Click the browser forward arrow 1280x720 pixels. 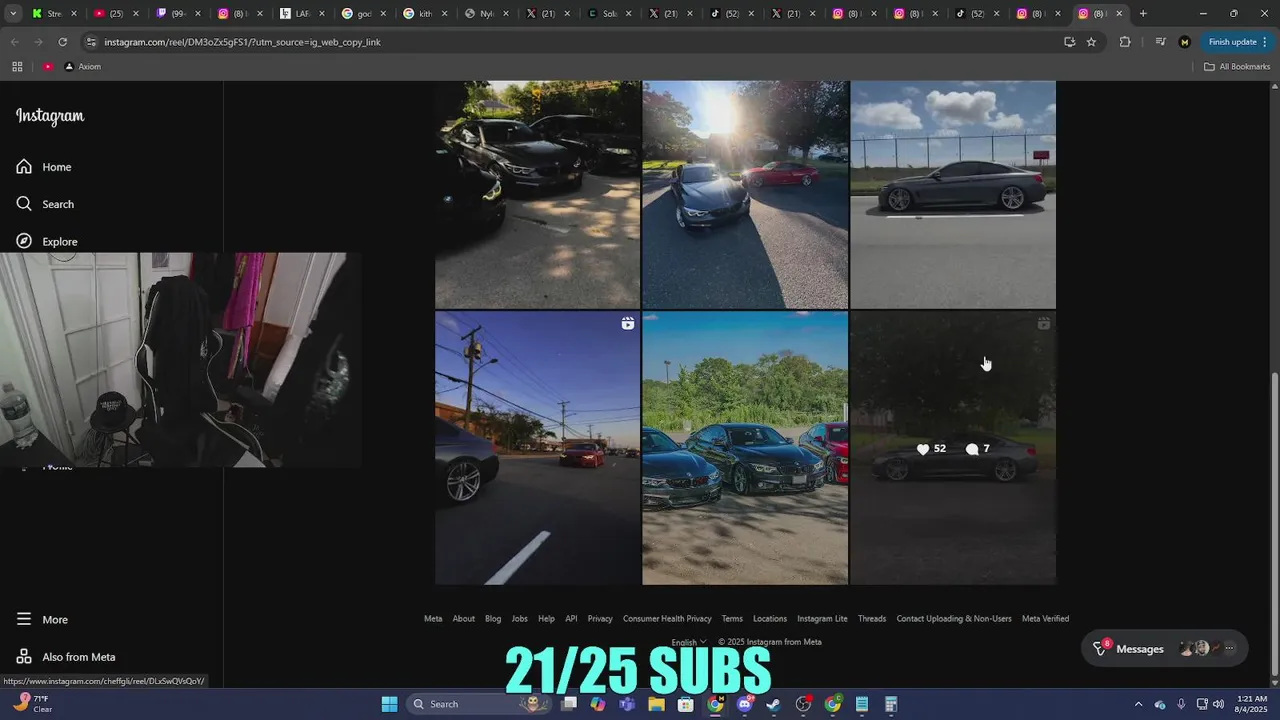tap(38, 42)
